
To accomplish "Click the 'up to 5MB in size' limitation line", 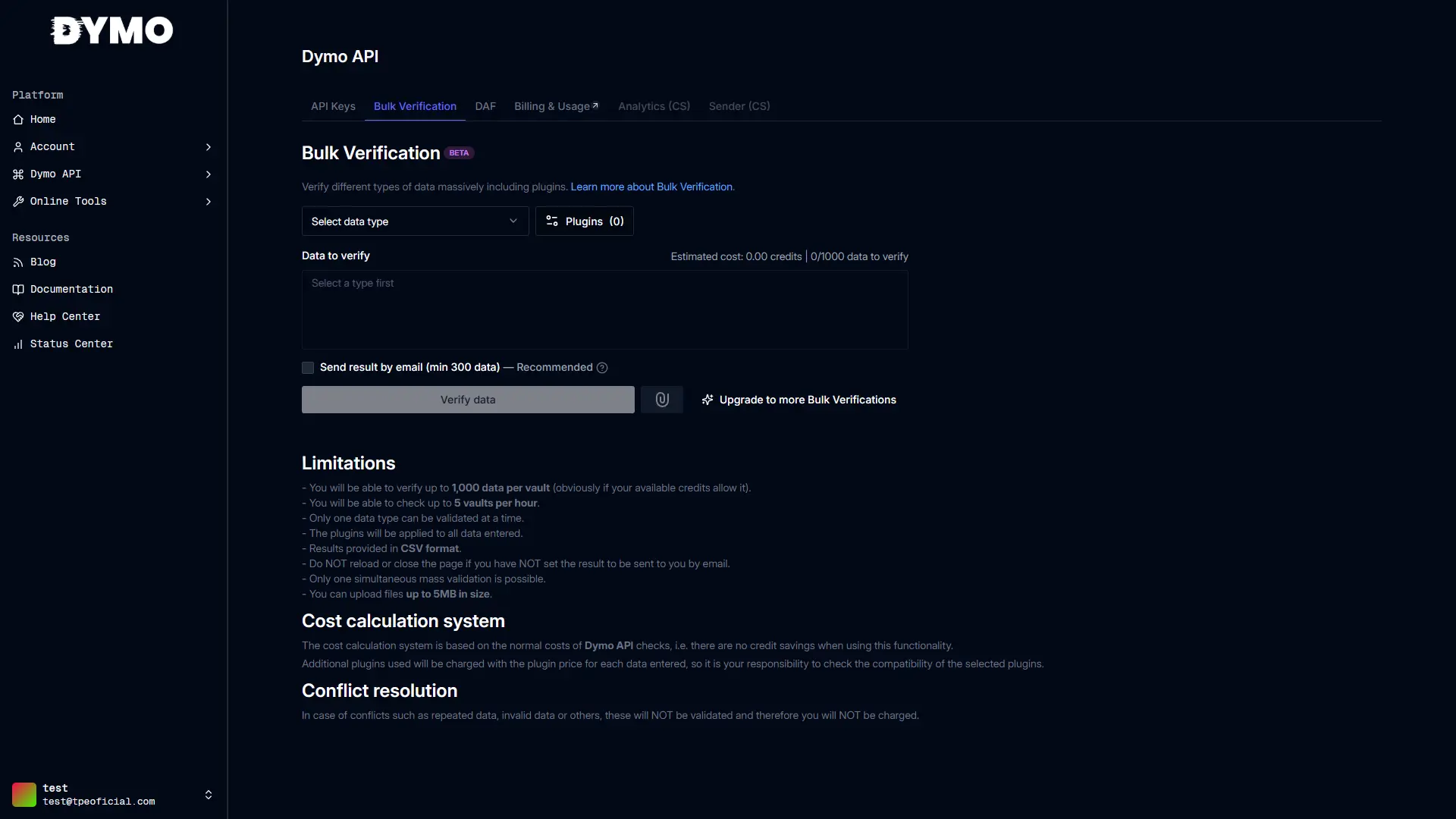I will 397,595.
